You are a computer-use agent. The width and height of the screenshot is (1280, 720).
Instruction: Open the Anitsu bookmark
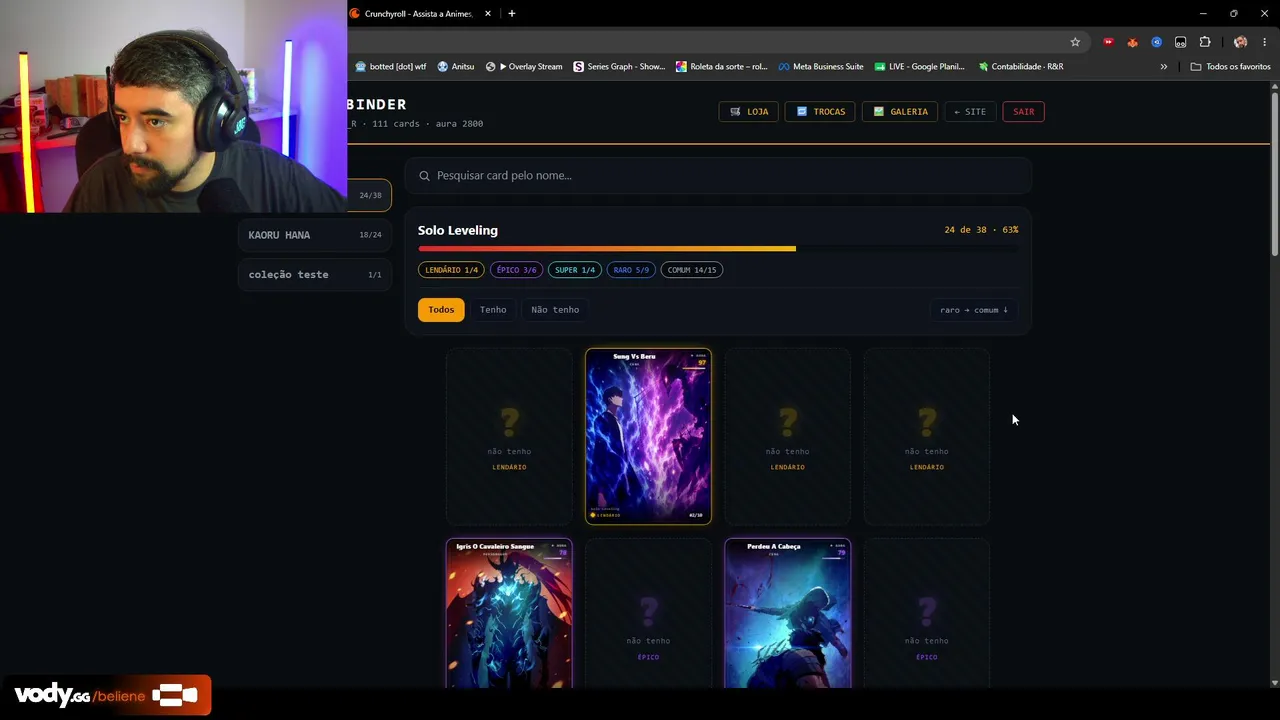point(456,67)
